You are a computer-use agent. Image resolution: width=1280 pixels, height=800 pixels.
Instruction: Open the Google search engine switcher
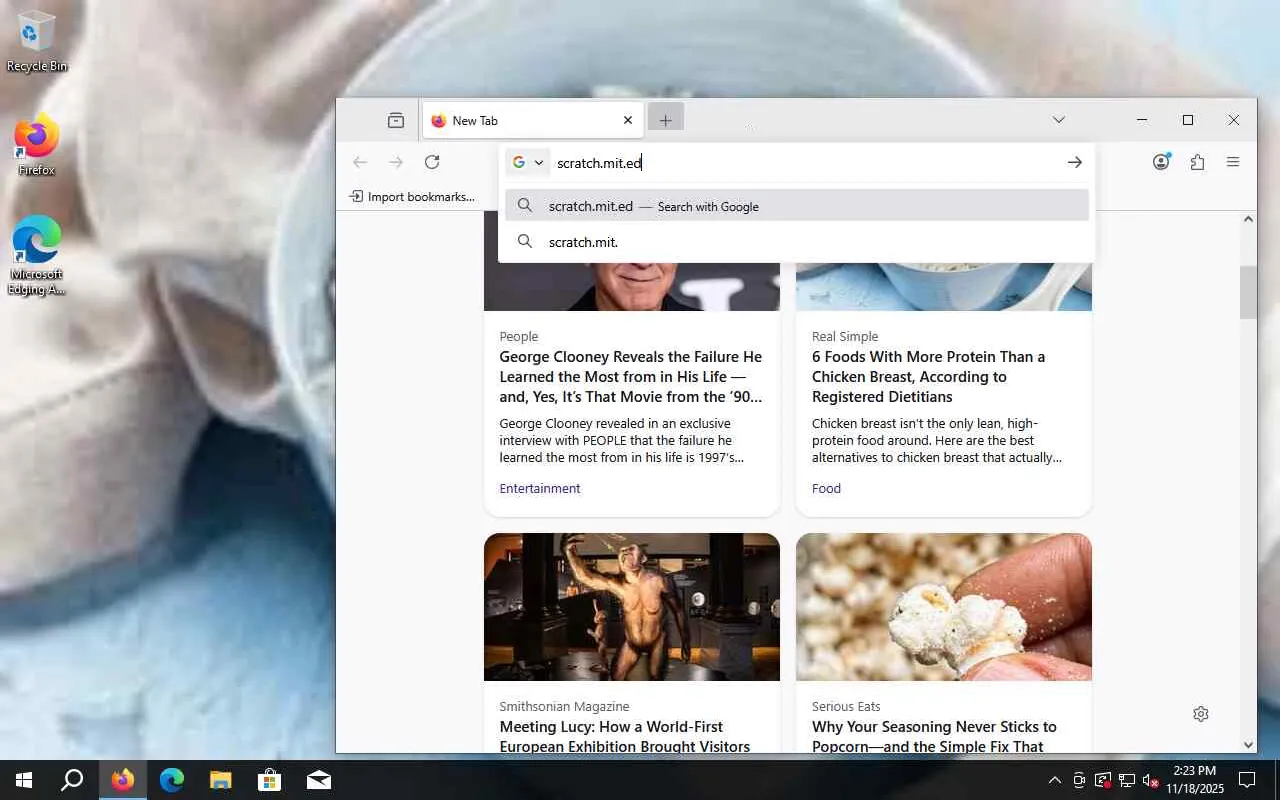527,162
